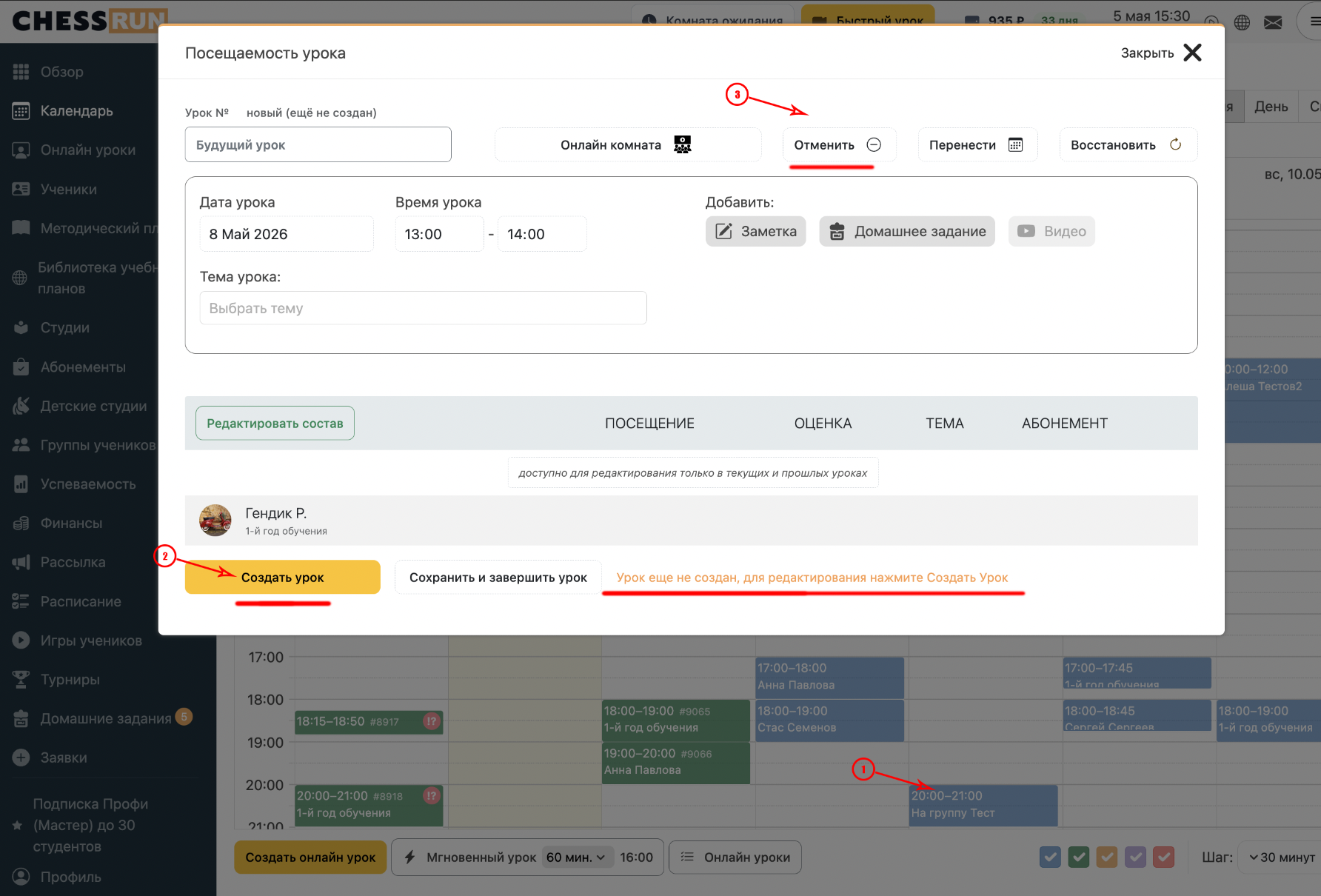This screenshot has width=1321, height=896.
Task: Click the Будущий урок input field
Action: click(318, 144)
